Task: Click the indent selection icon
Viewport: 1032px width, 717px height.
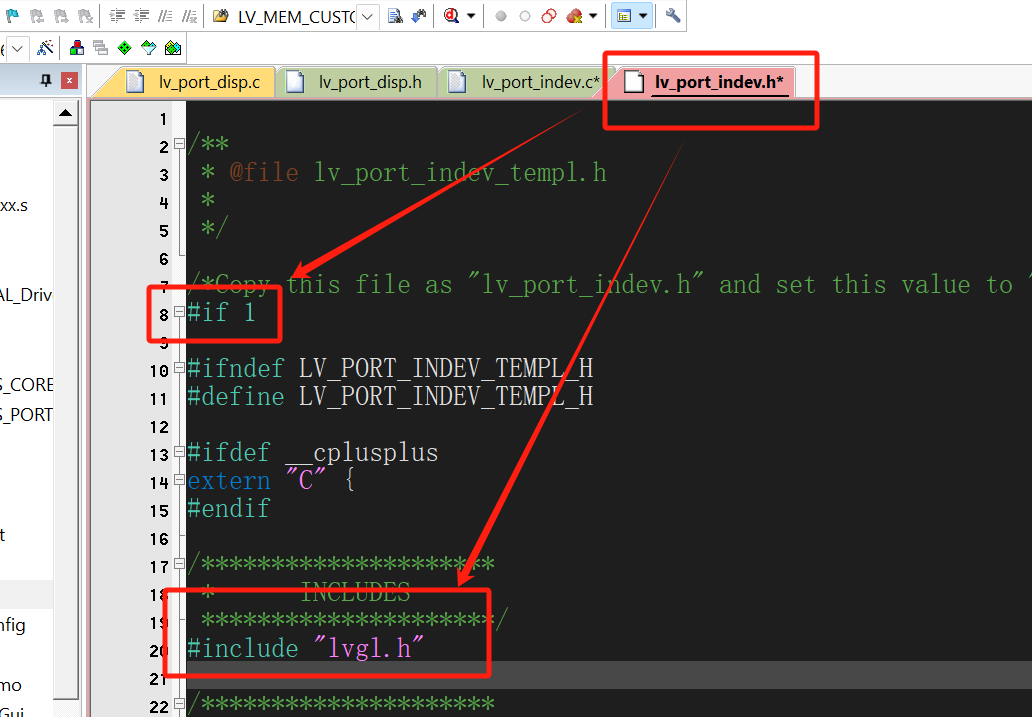Action: click(x=117, y=16)
